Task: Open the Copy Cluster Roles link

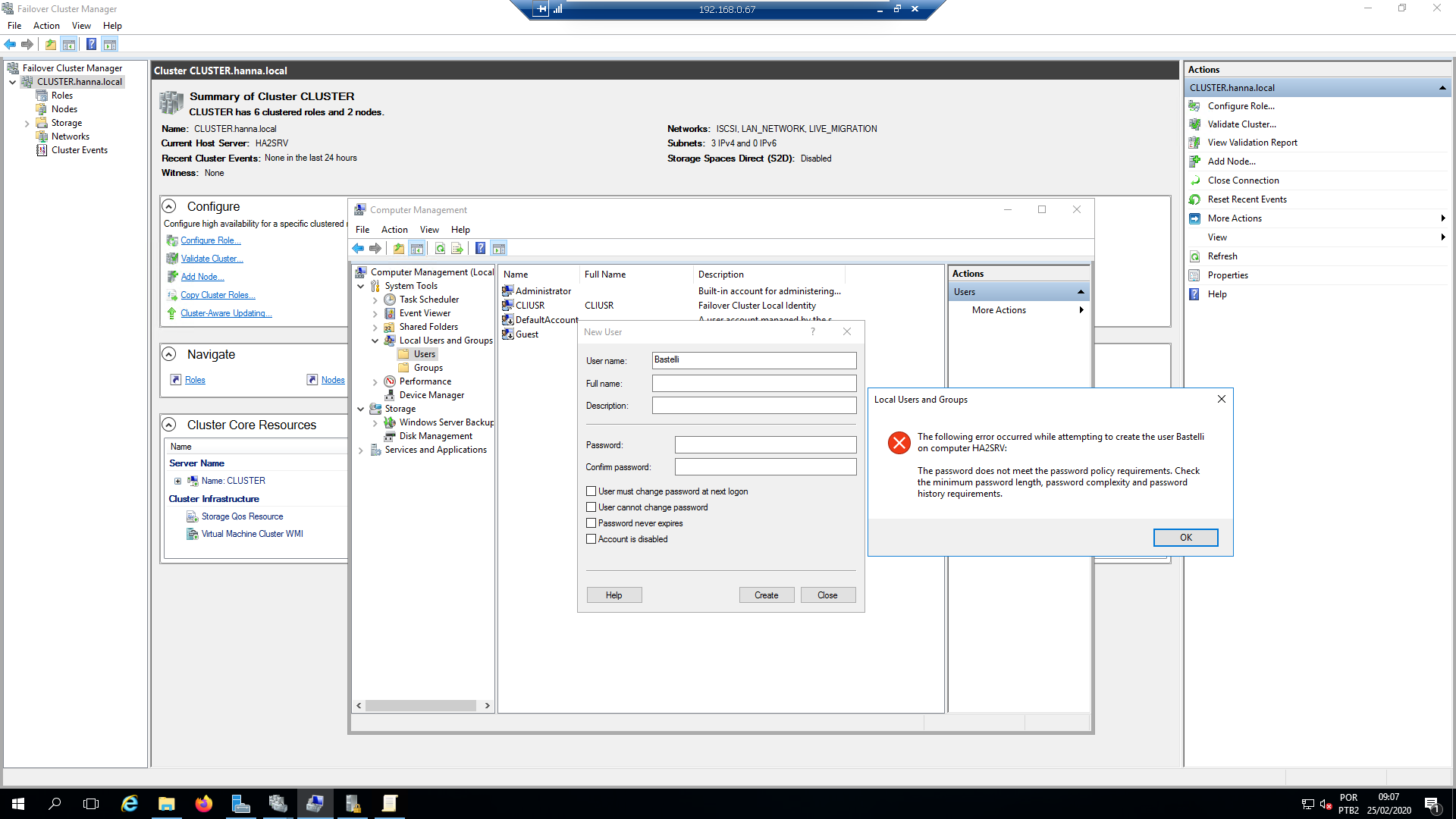Action: click(218, 295)
